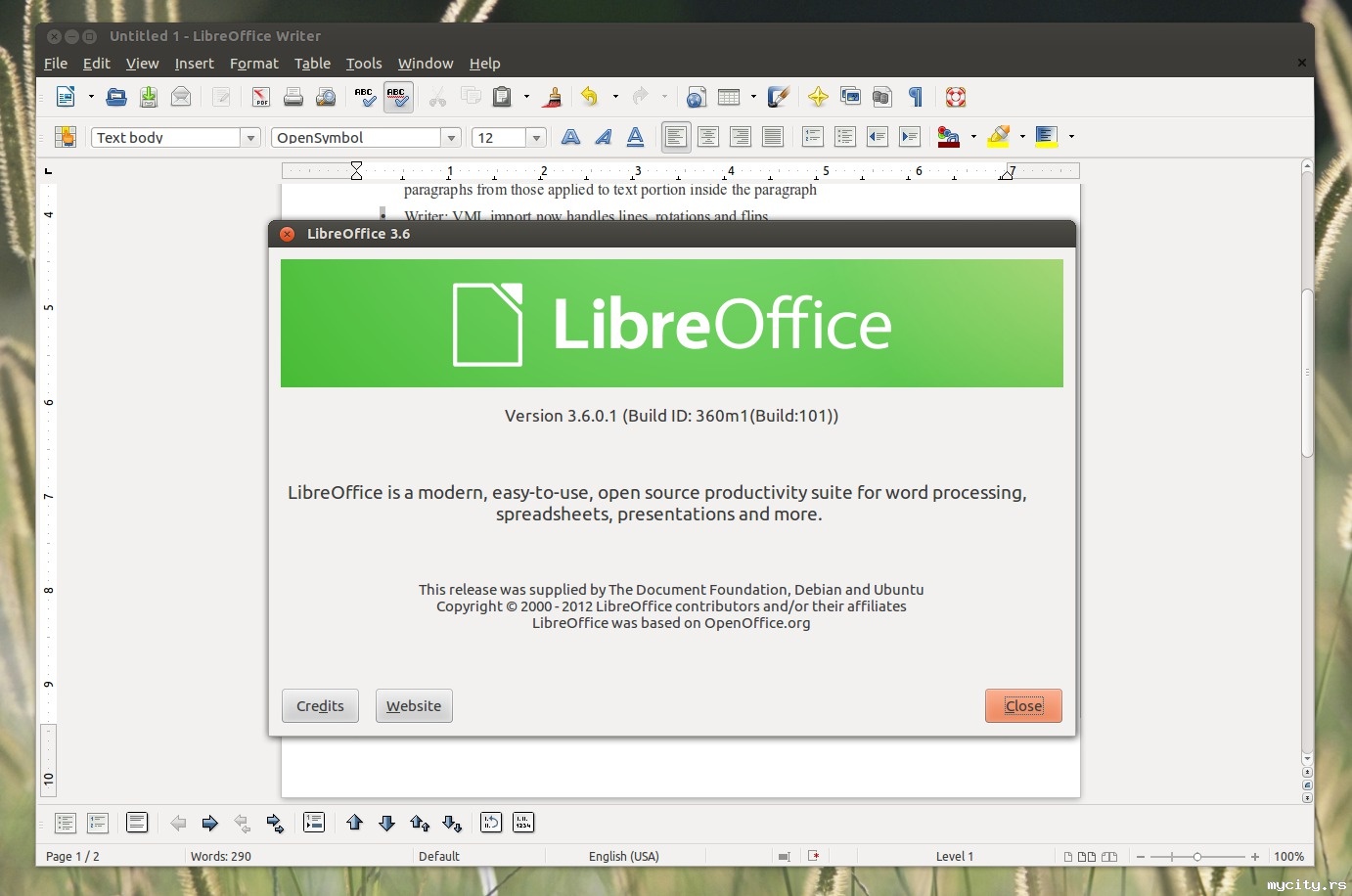Move list item down
The width and height of the screenshot is (1352, 896).
[387, 823]
